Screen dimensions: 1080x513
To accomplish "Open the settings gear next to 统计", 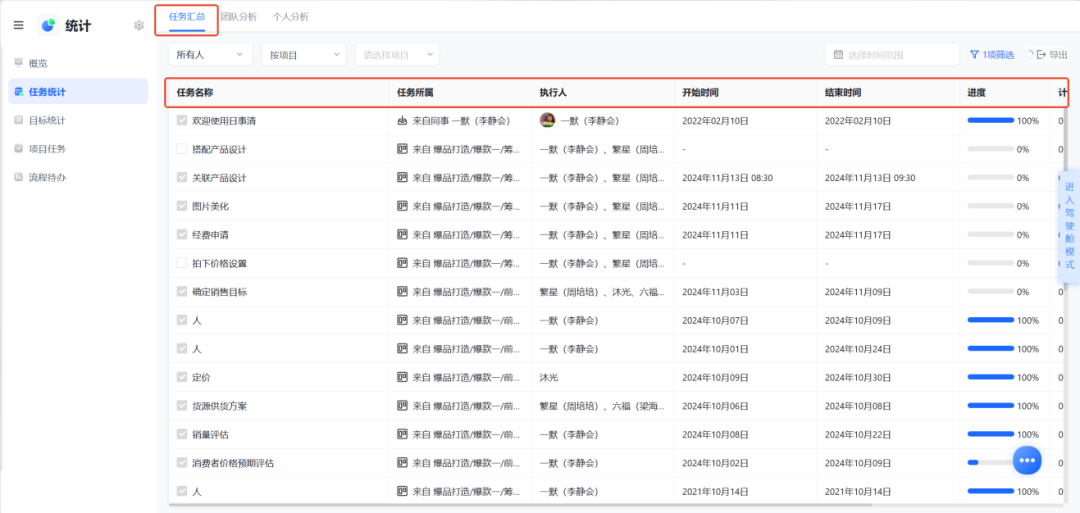I will click(139, 25).
